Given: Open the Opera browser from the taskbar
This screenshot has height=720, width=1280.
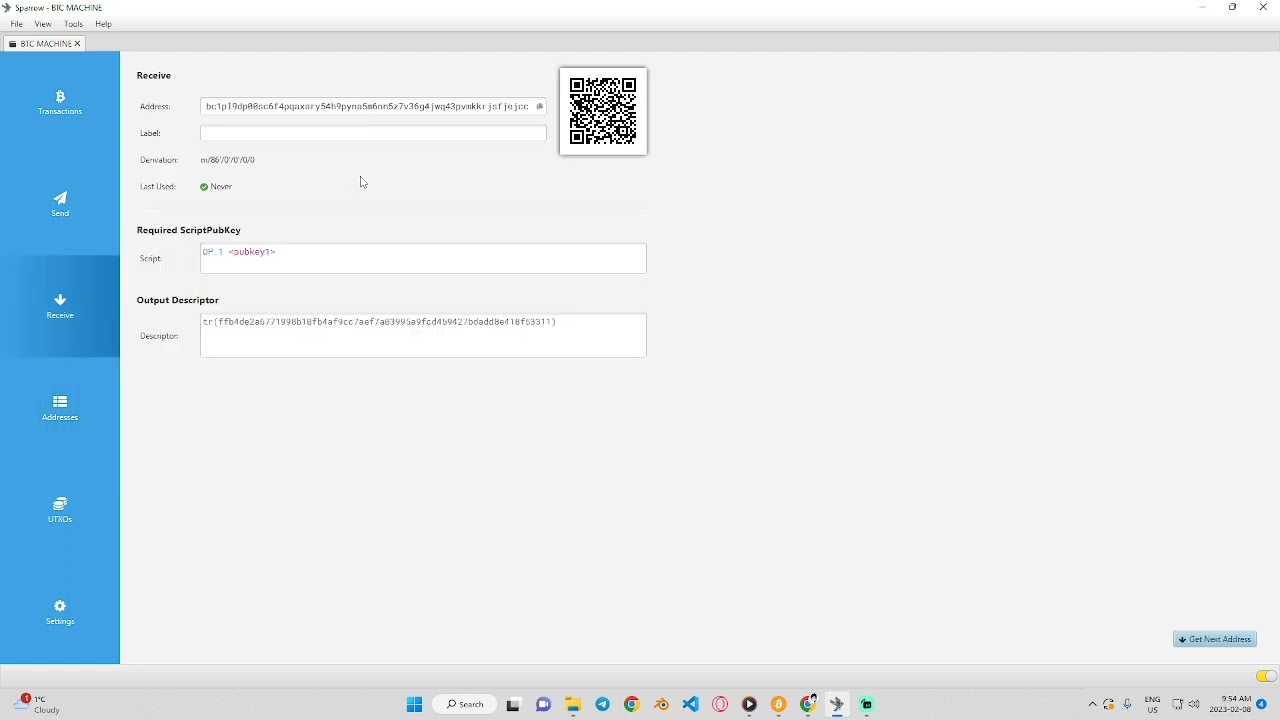Looking at the screenshot, I should (720, 704).
